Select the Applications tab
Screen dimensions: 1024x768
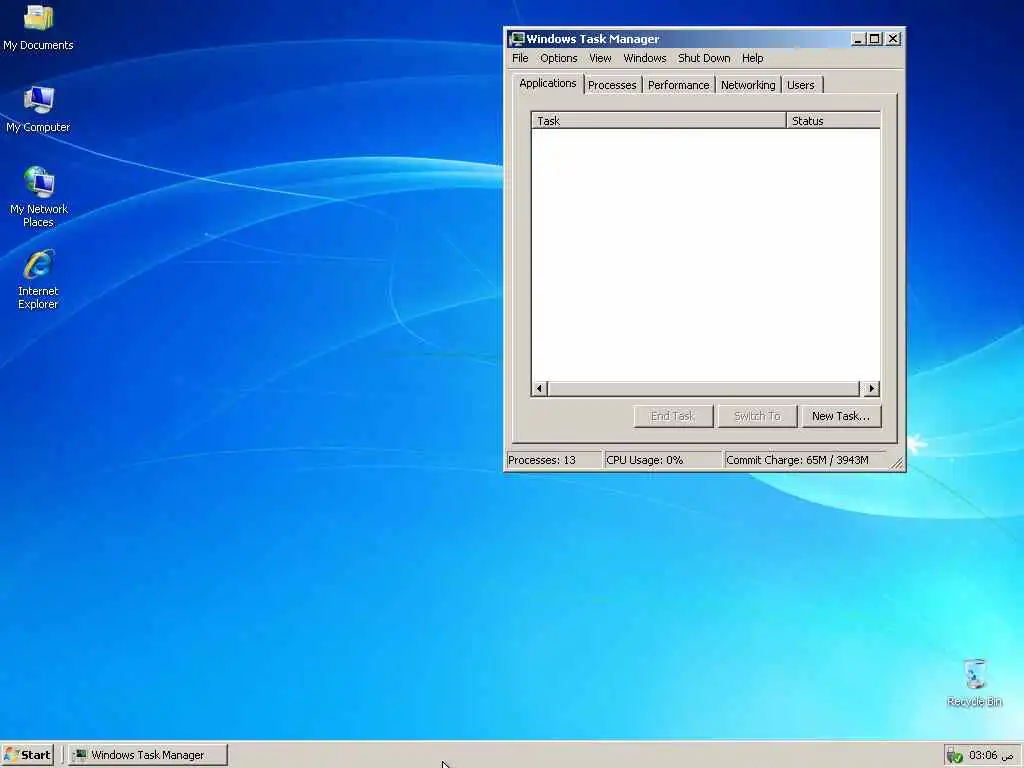(547, 84)
